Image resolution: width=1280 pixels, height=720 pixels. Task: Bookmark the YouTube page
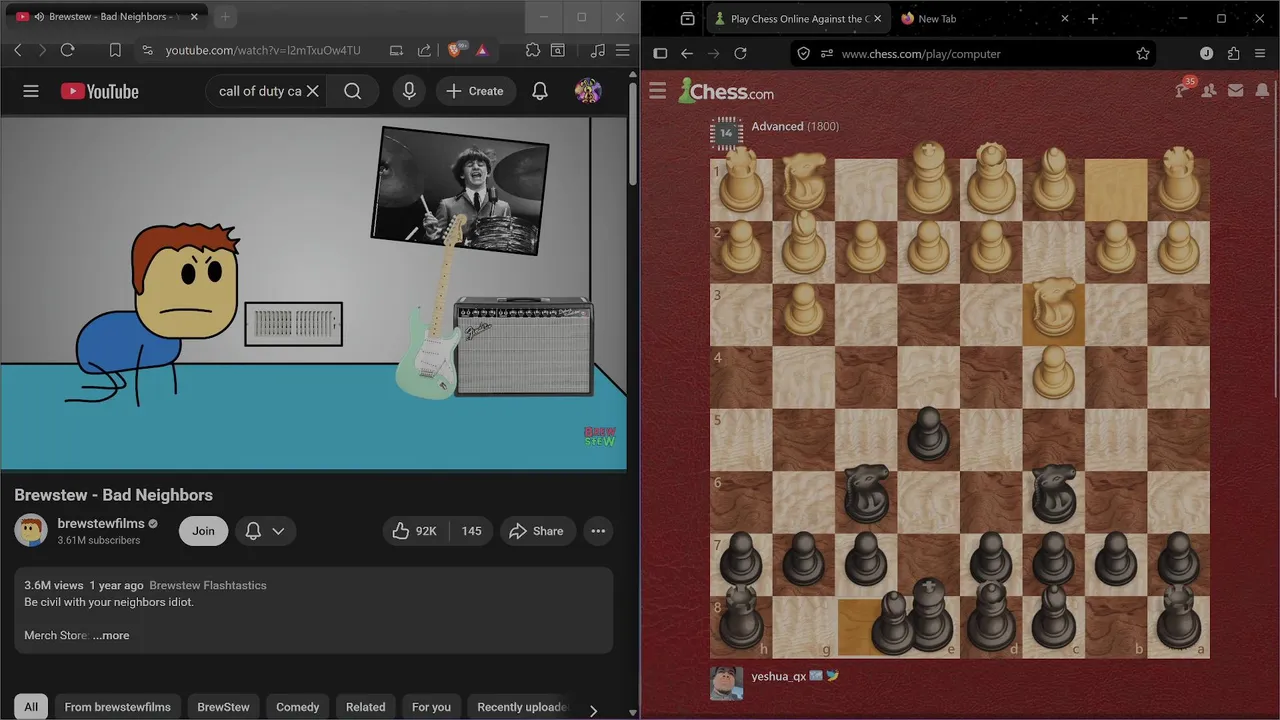[x=115, y=50]
